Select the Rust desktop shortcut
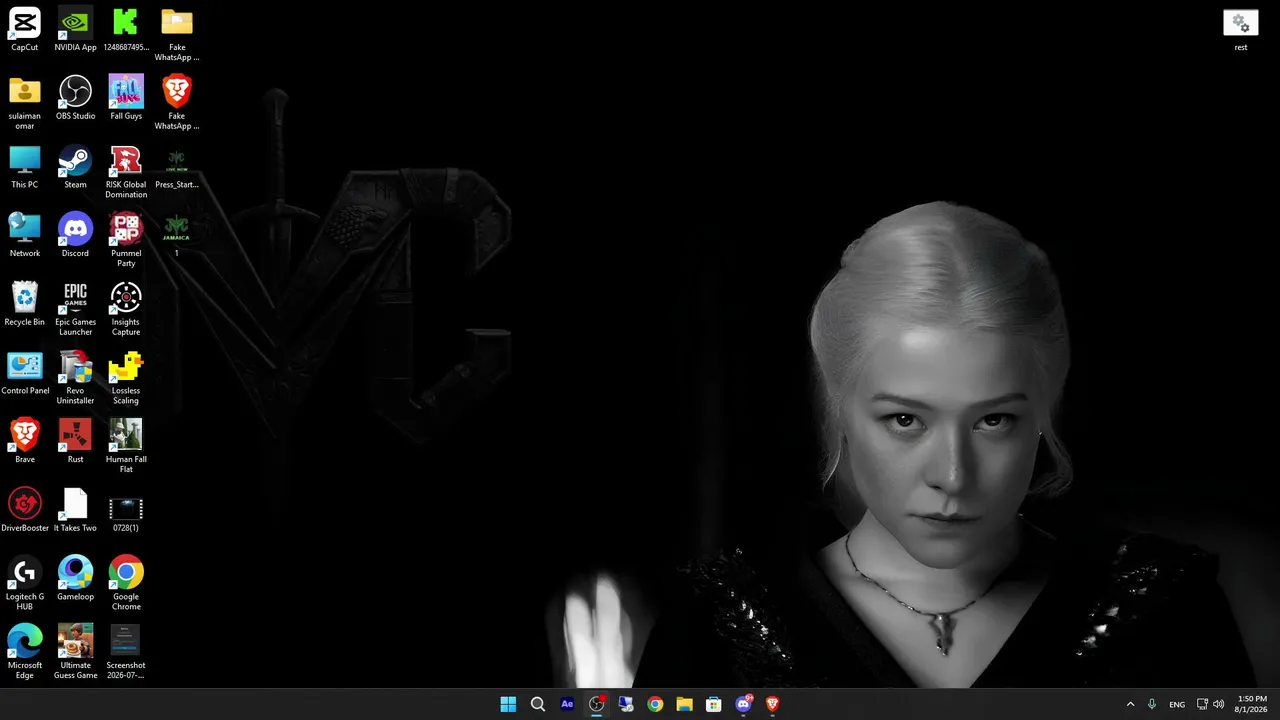Screen dimensions: 1280x720 pyautogui.click(x=75, y=442)
